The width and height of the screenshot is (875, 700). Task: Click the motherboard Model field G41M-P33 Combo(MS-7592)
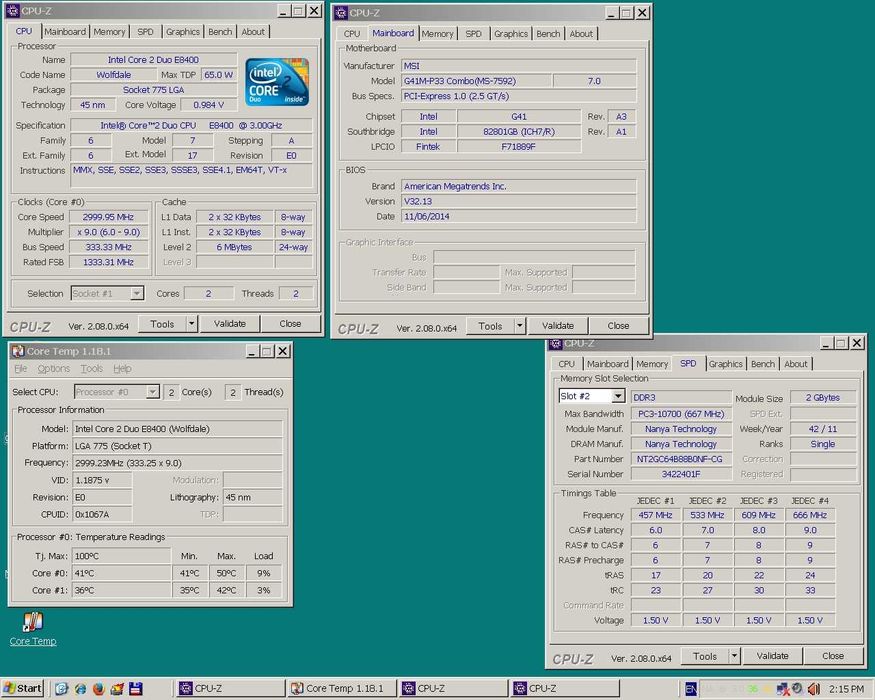tap(476, 81)
